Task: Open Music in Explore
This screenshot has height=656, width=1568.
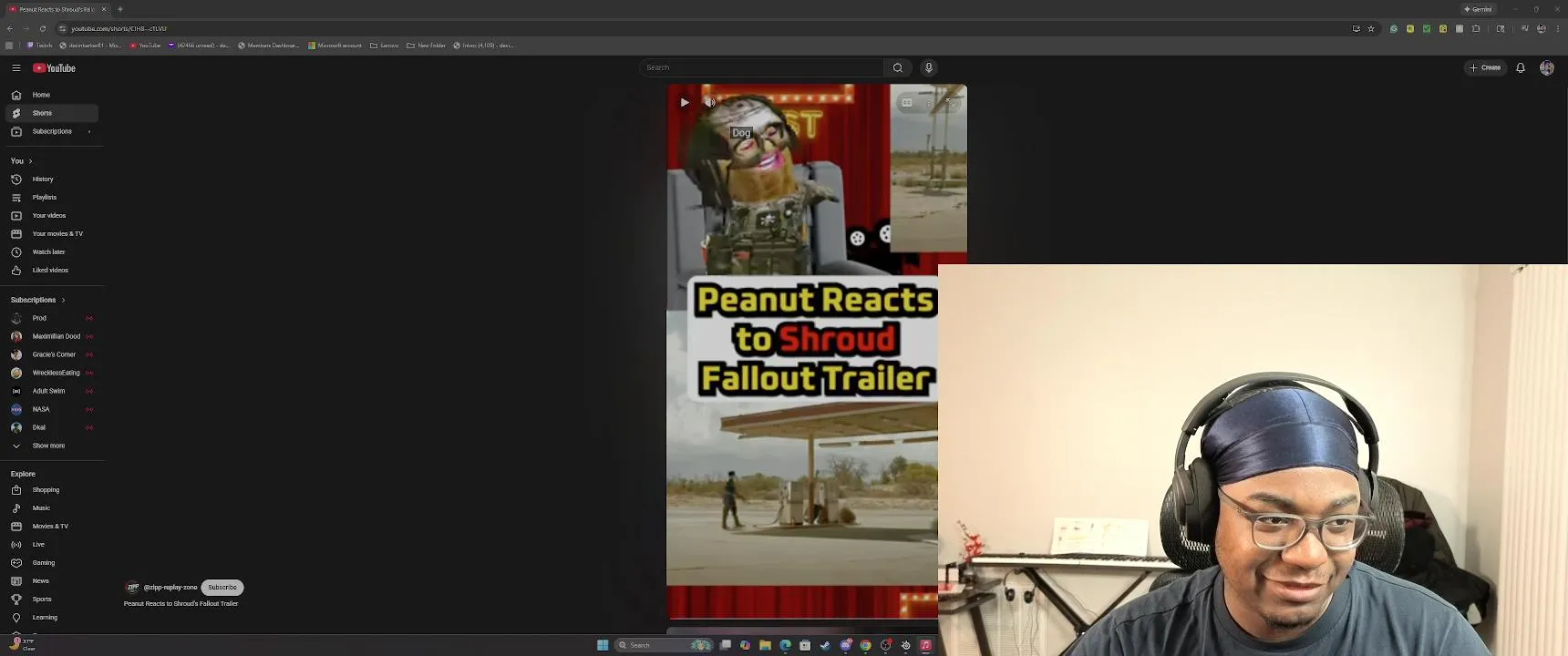Action: click(x=52, y=508)
